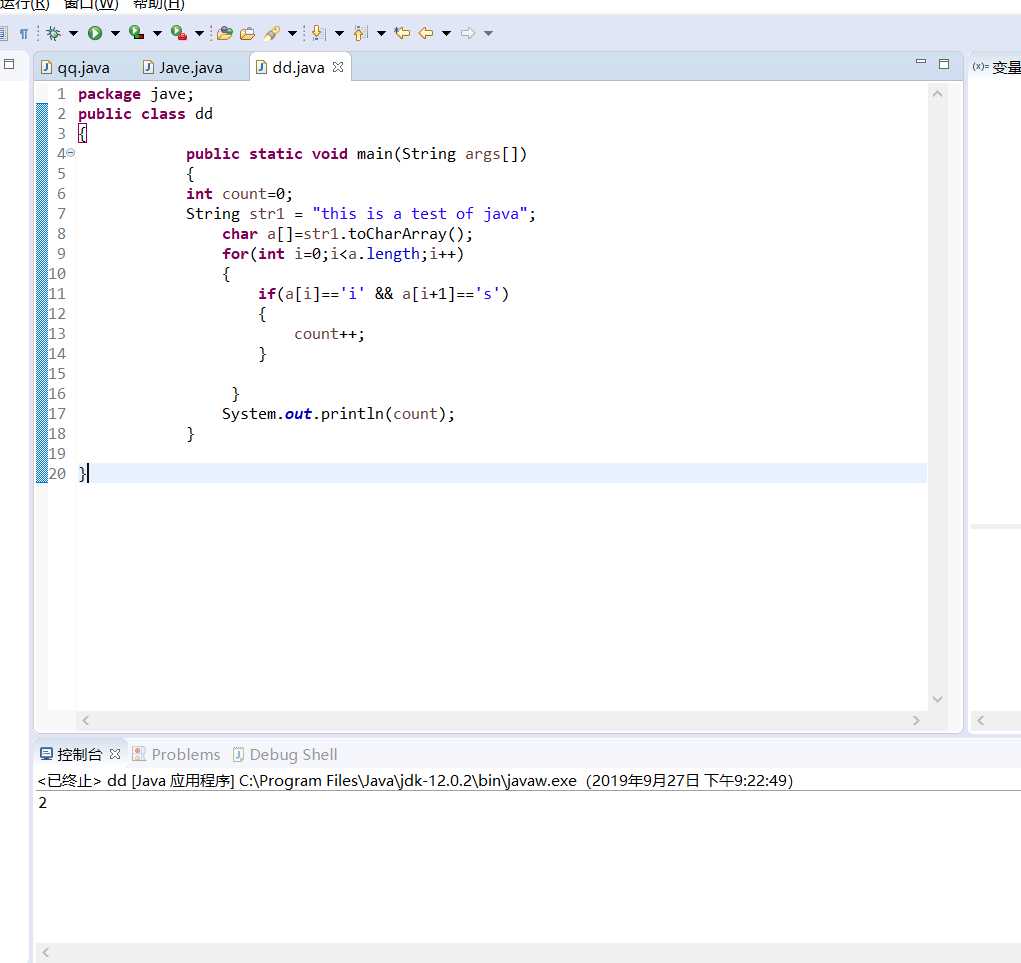Click "count++;" on line 13
This screenshot has height=963, width=1021.
click(x=329, y=334)
